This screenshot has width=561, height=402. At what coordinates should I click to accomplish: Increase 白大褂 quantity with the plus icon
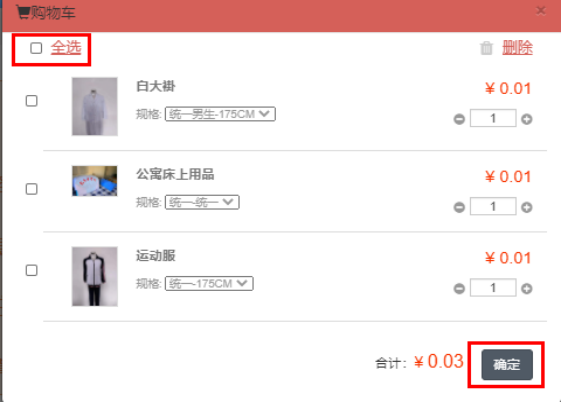[x=526, y=119]
